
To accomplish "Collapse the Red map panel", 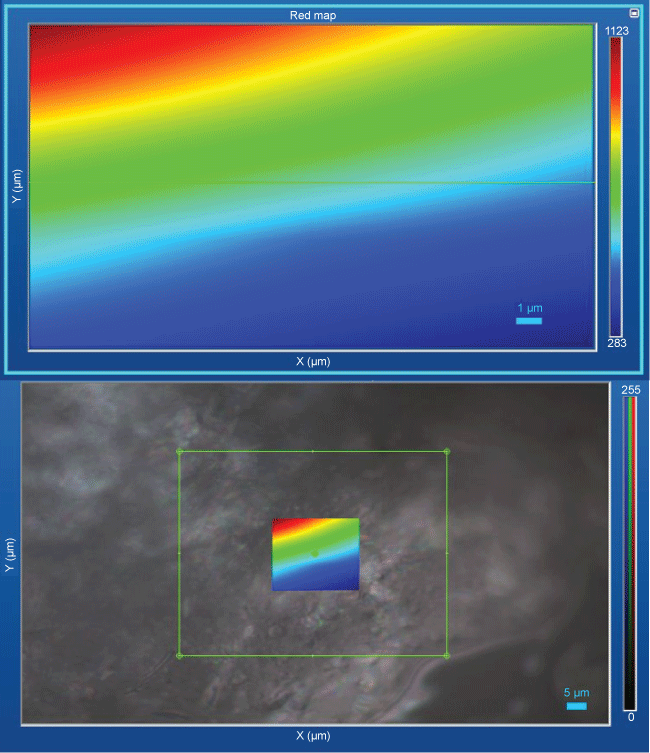I will click(633, 12).
